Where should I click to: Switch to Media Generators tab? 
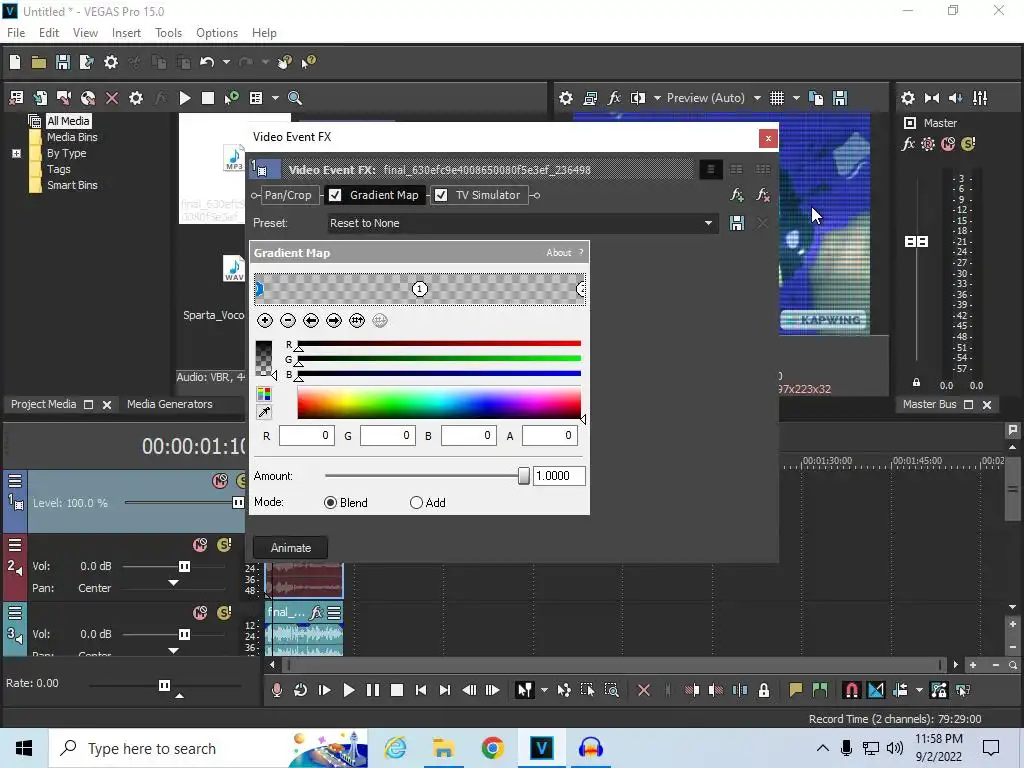tap(169, 404)
